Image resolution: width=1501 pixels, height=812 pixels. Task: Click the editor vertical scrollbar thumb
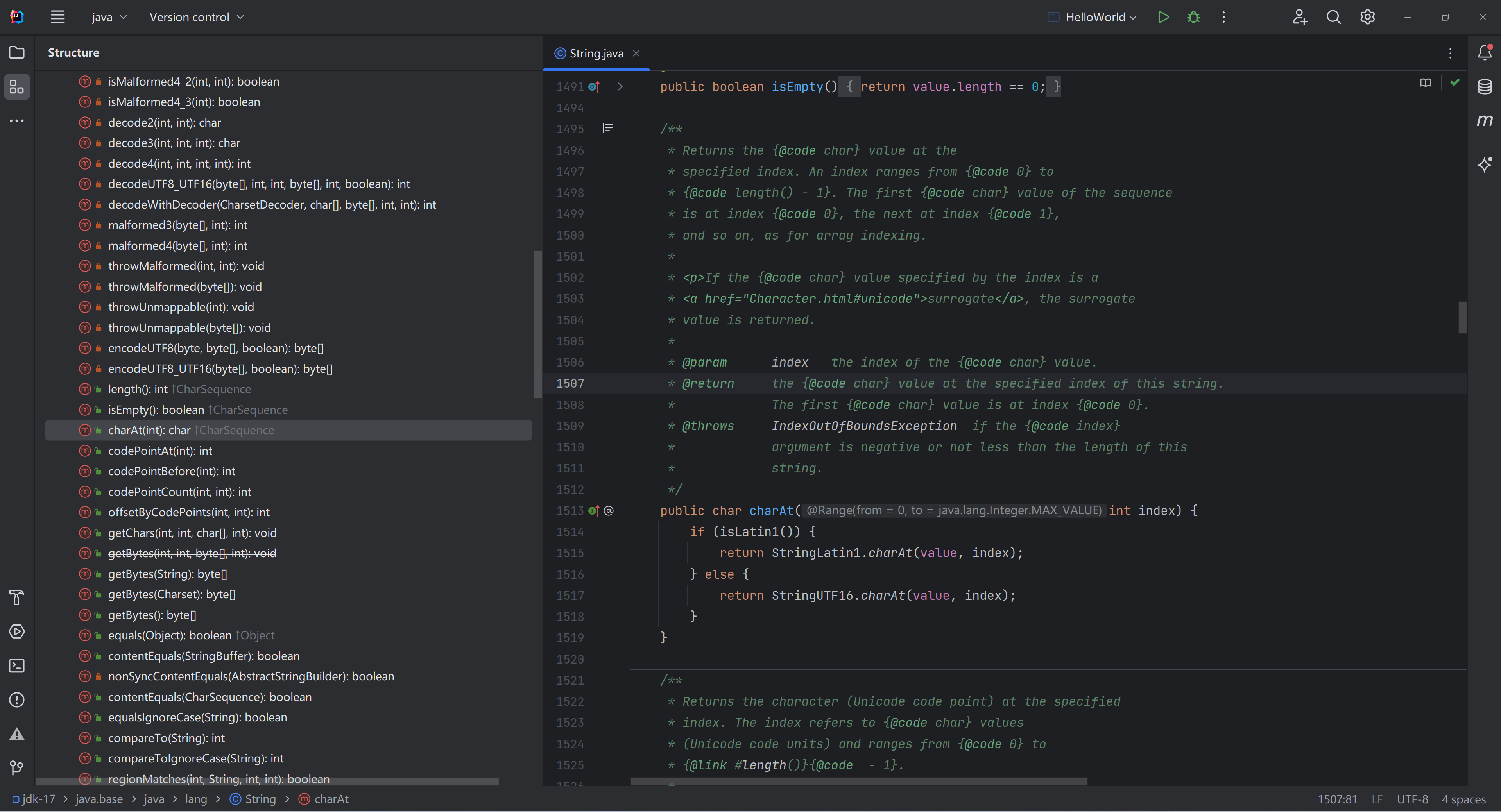click(x=1463, y=317)
